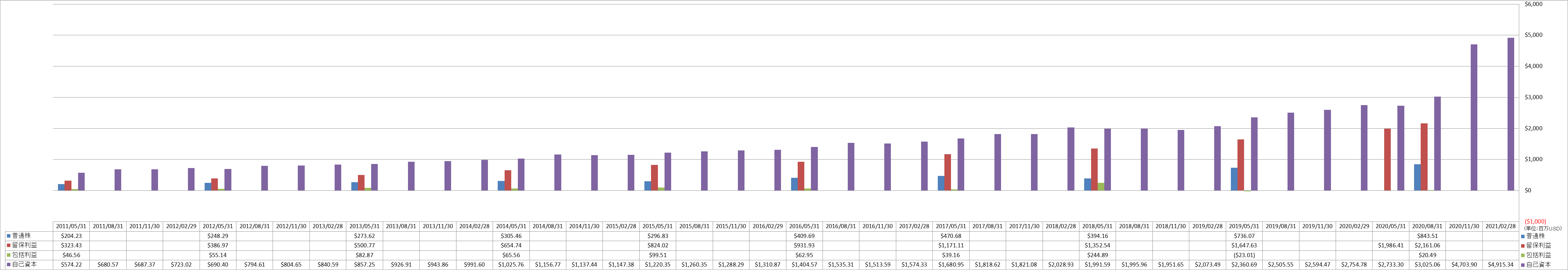
Task: Select the $4,703.90 equity cell
Action: (x=1464, y=265)
